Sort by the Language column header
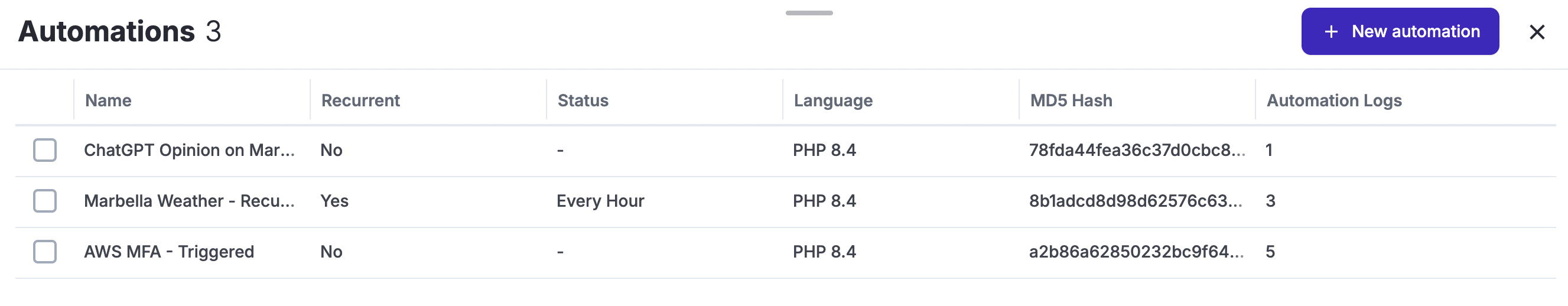1568x306 pixels. coord(832,100)
